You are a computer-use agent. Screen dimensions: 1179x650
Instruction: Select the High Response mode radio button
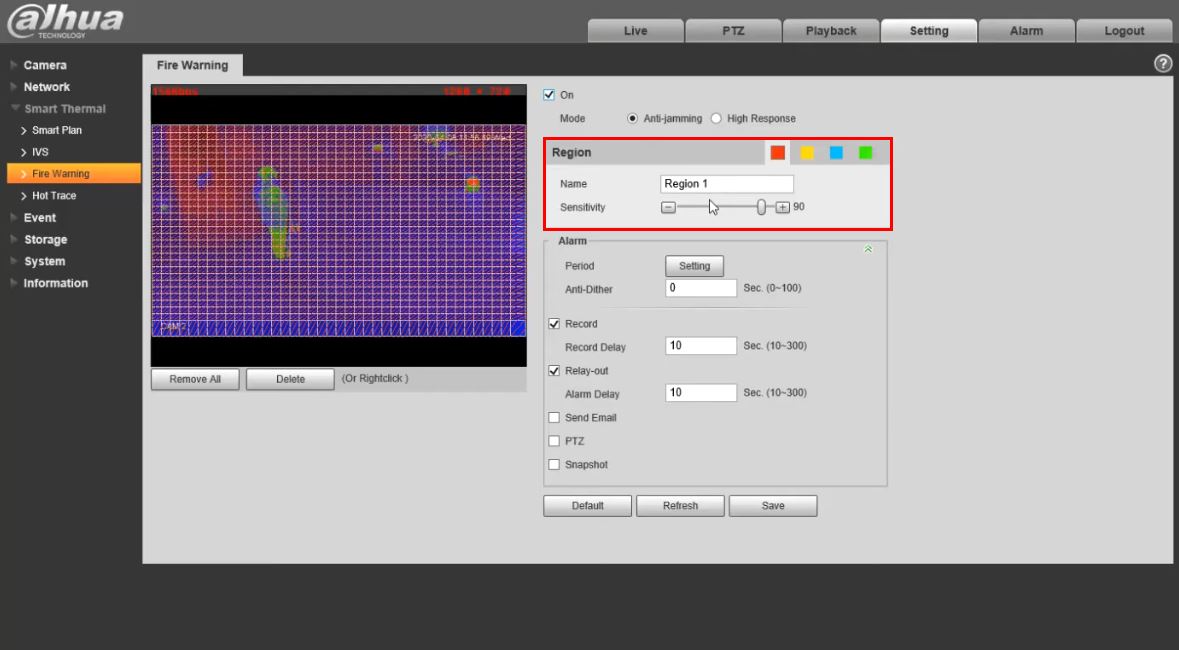(716, 118)
